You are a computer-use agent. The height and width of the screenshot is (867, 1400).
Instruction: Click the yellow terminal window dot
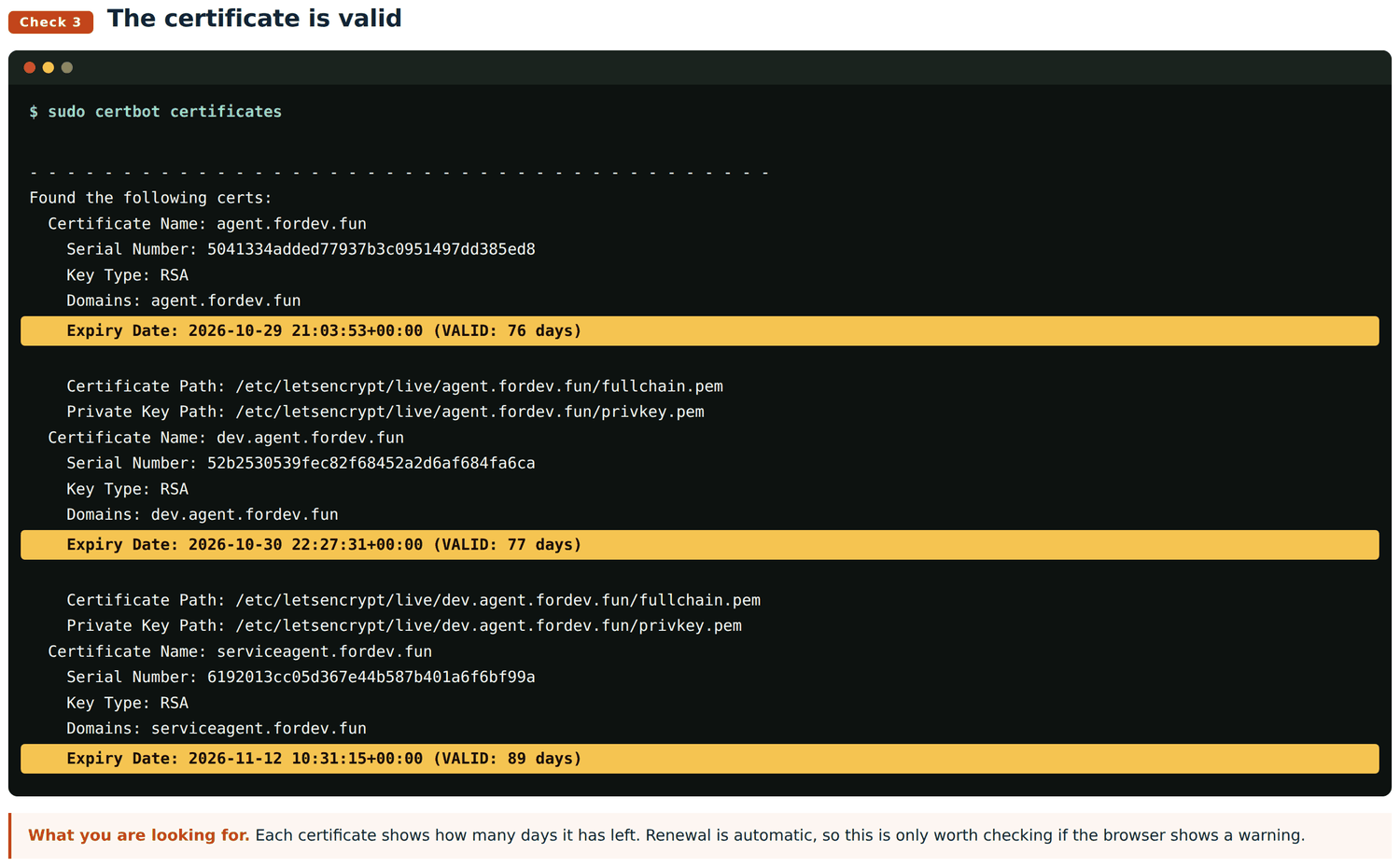click(x=49, y=67)
